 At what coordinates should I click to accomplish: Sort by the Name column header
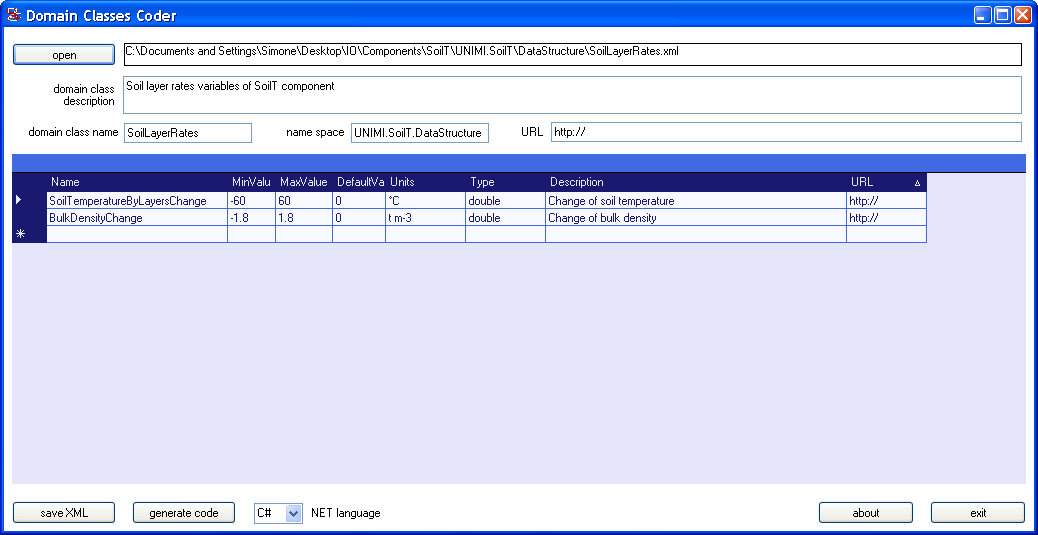pos(137,182)
